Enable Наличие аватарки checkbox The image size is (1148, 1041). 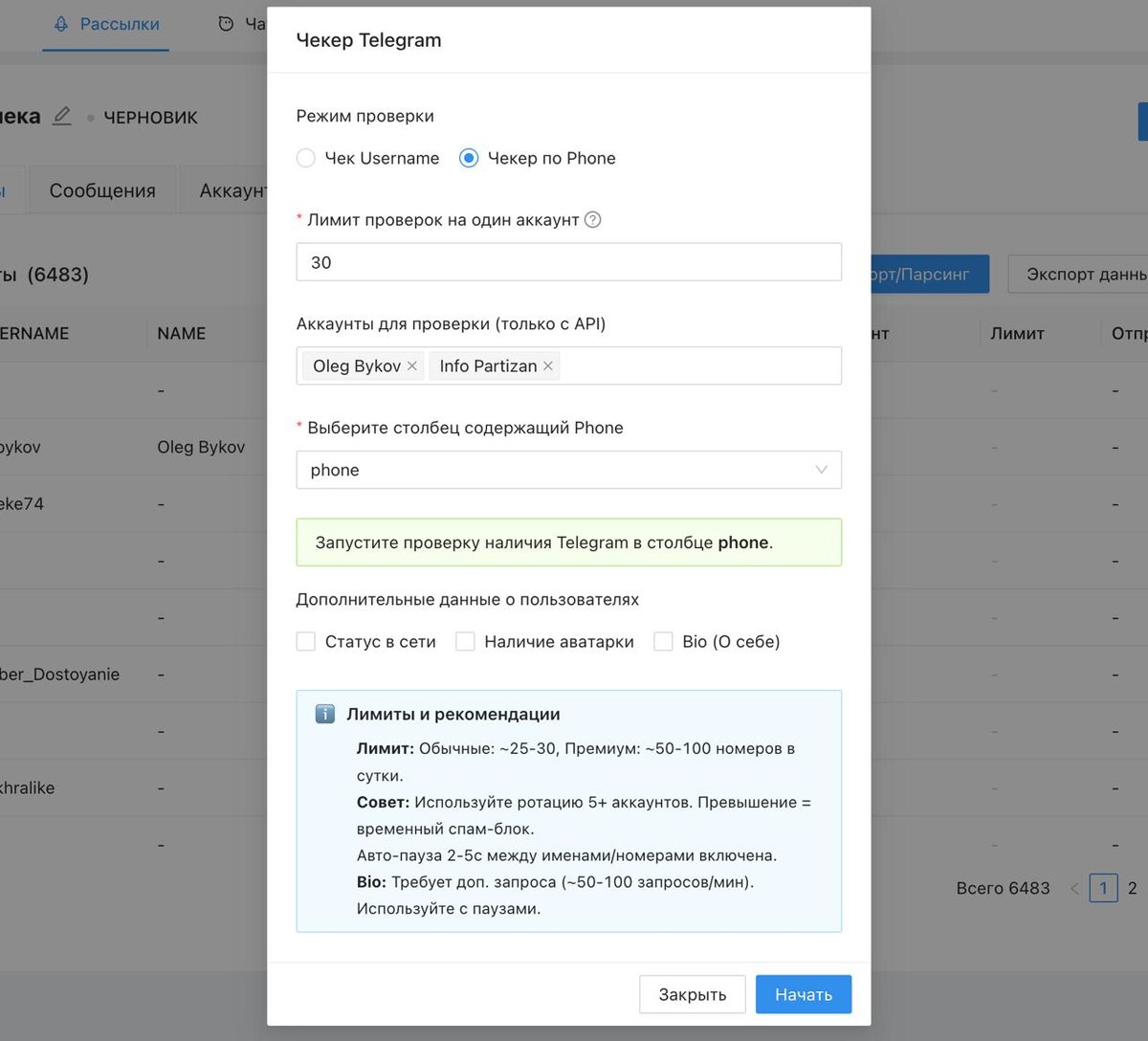click(x=465, y=642)
